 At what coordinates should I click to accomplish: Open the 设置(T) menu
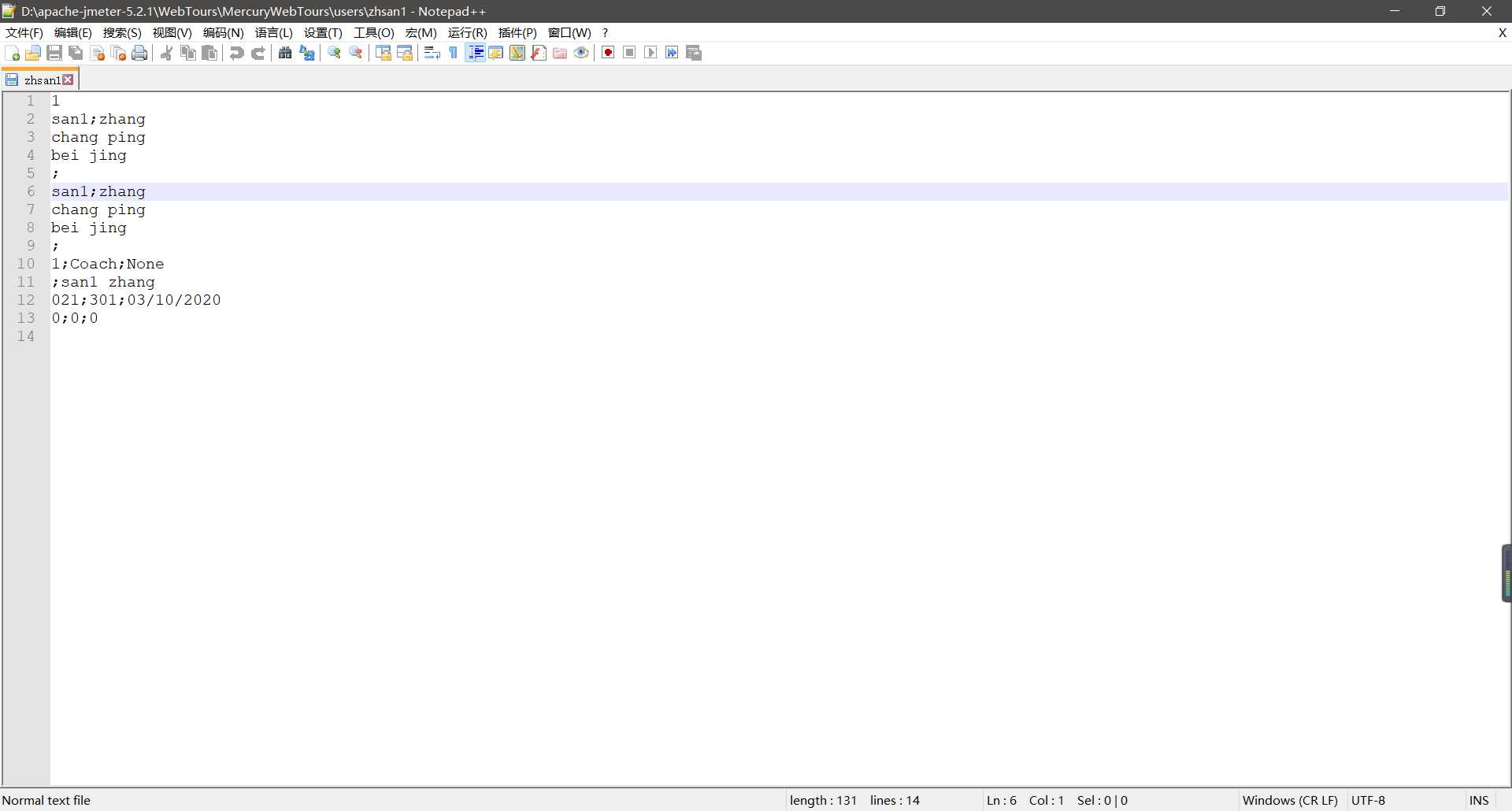click(323, 32)
